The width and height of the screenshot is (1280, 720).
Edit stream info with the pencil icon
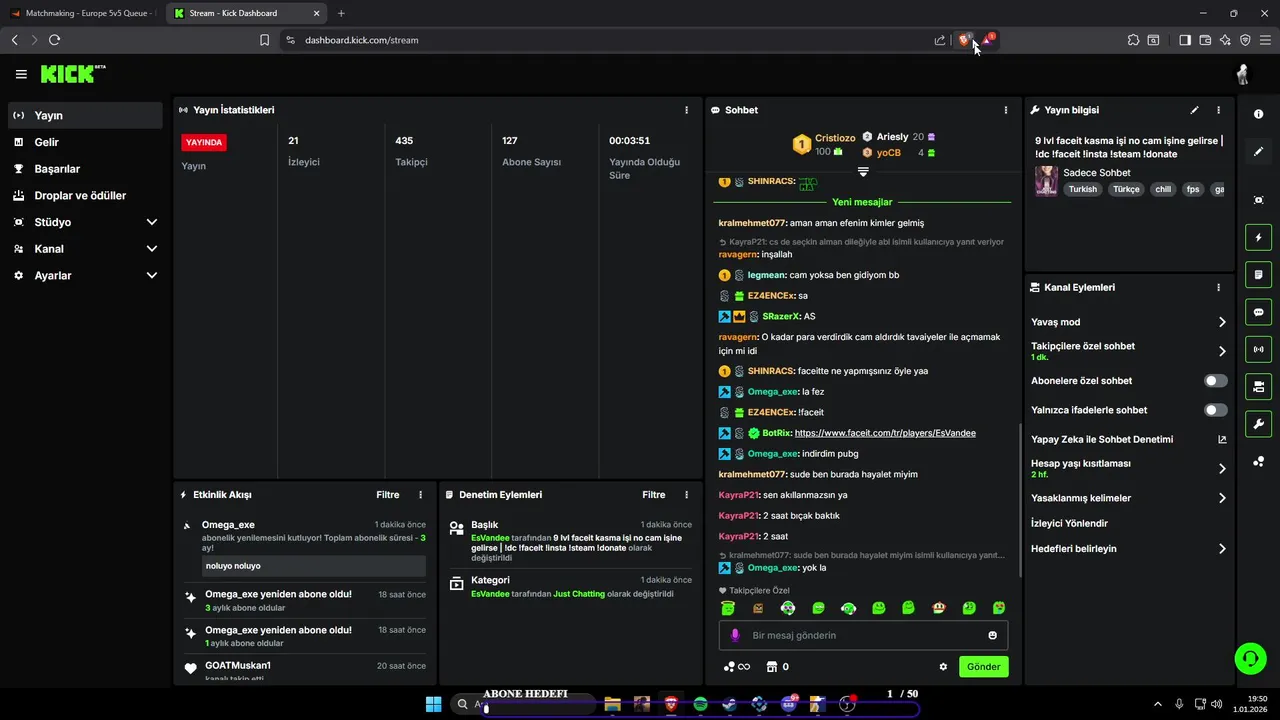[1194, 110]
